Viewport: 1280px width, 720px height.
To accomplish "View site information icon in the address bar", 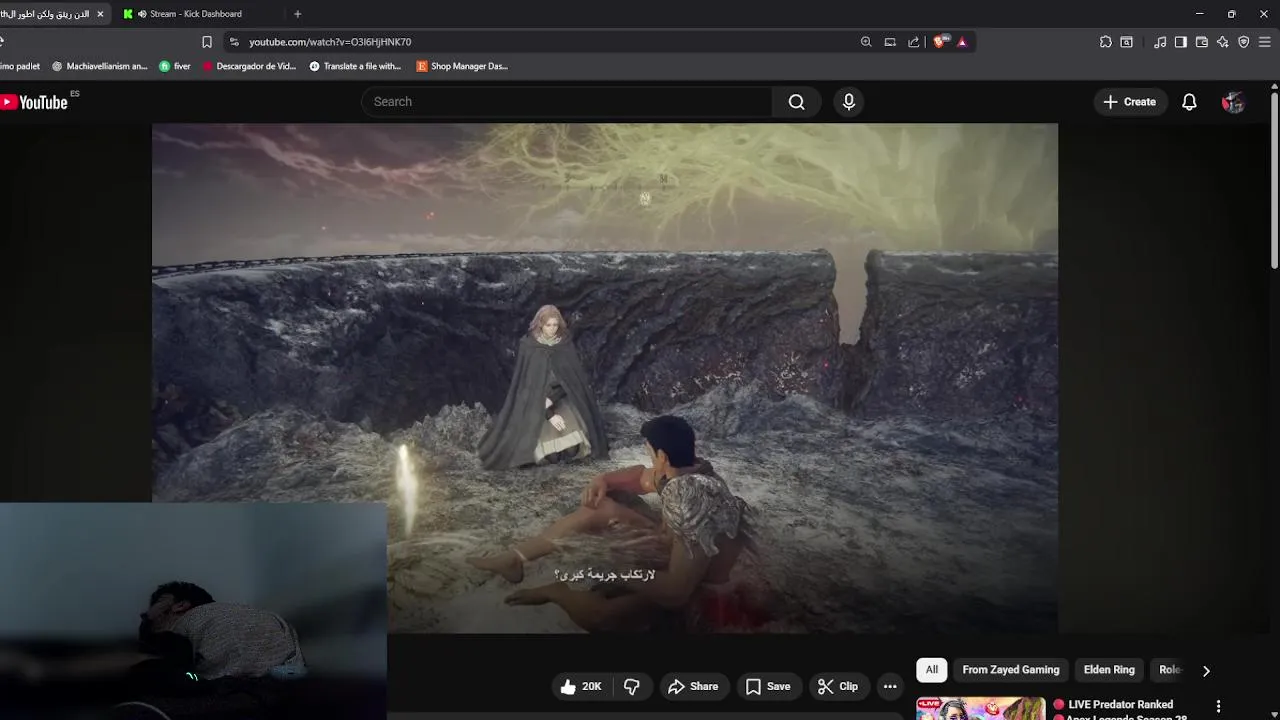I will point(234,42).
